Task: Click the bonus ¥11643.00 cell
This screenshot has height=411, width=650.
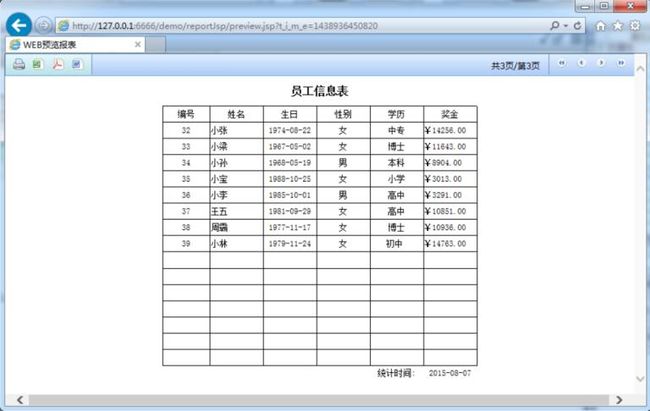Action: tap(450, 146)
